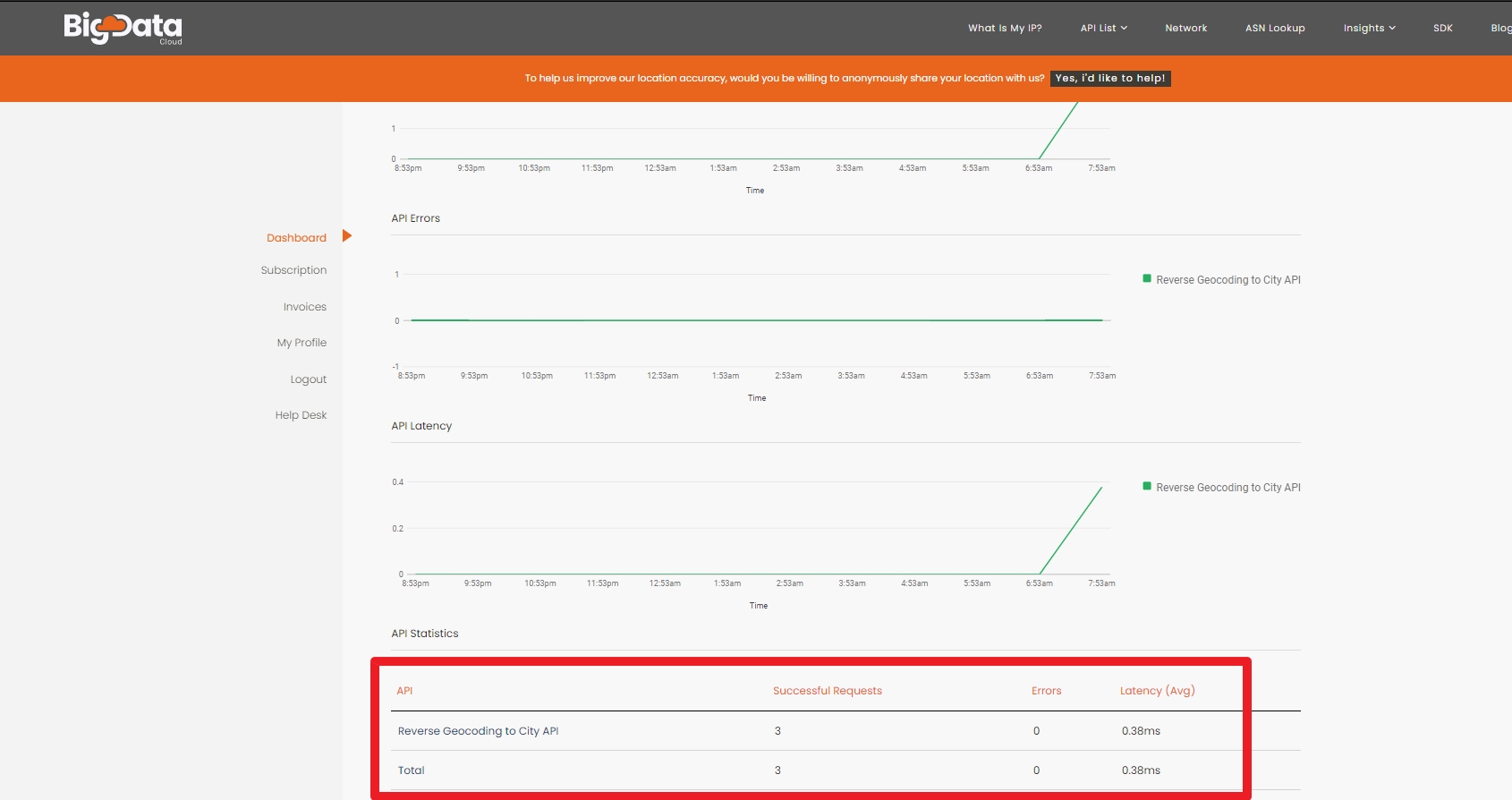
Task: Click the API Latency section heading
Action: [x=421, y=426]
